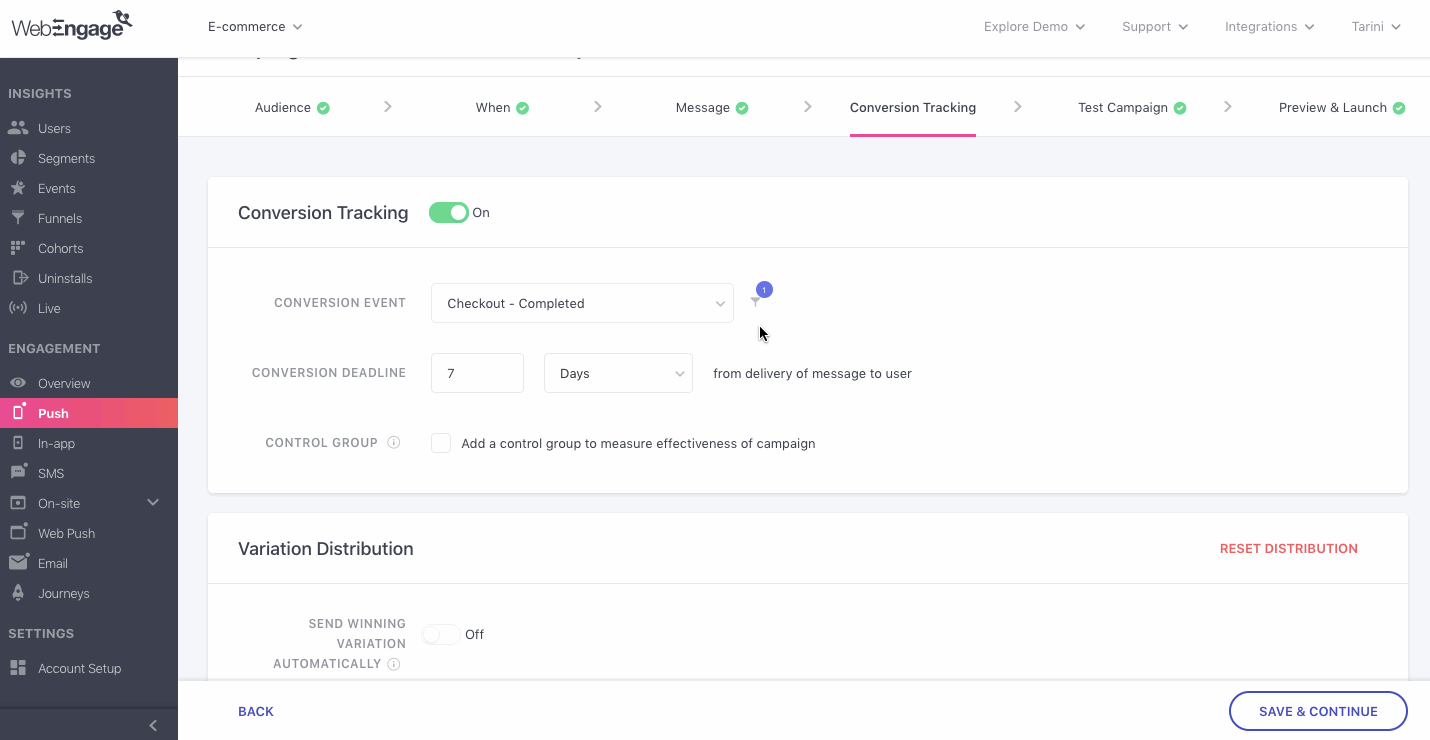The width and height of the screenshot is (1430, 740).
Task: Open the Days unit dropdown
Action: pyautogui.click(x=618, y=373)
